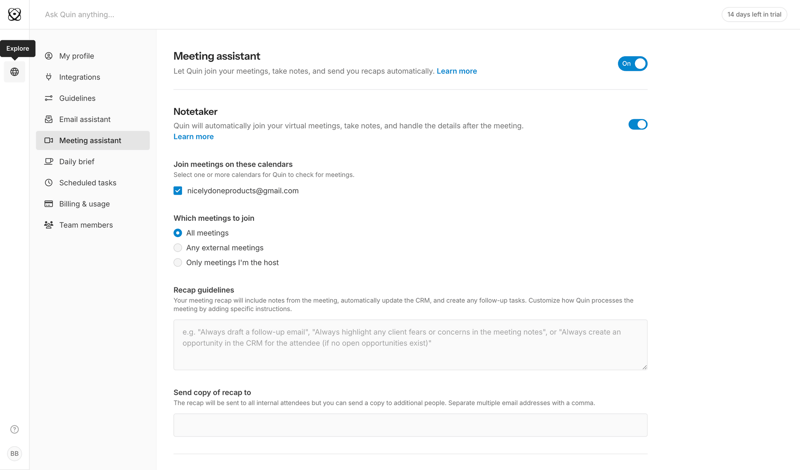Click the Integrations plug icon
This screenshot has height=470, width=800.
click(48, 77)
